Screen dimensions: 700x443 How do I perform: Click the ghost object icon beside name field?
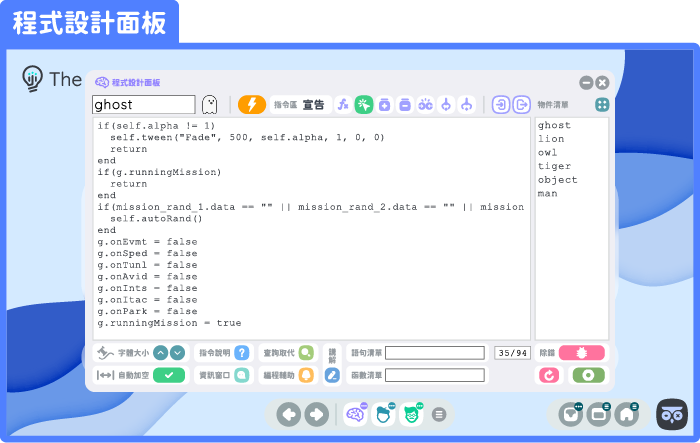point(210,104)
